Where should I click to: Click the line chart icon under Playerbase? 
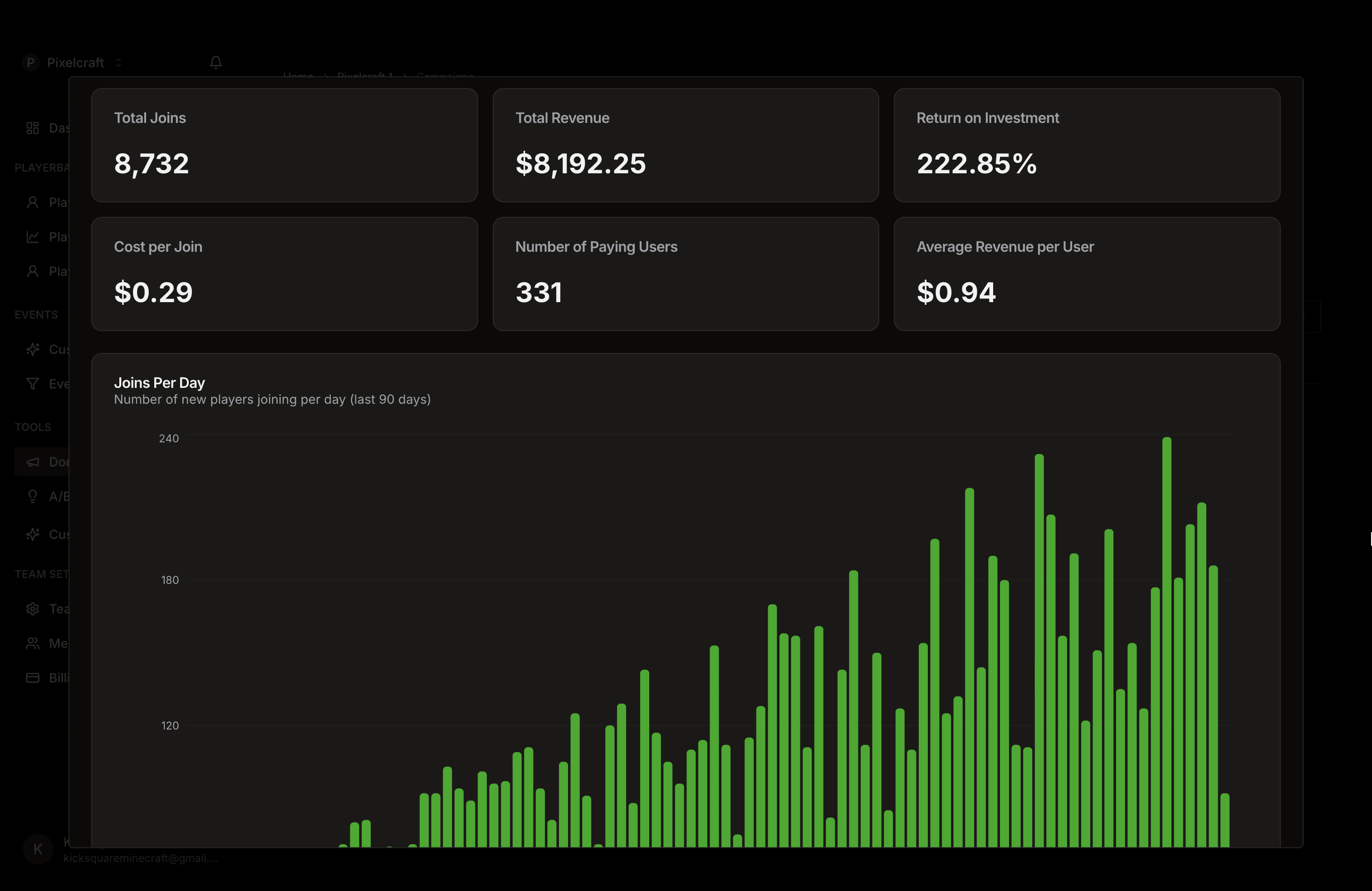(33, 237)
